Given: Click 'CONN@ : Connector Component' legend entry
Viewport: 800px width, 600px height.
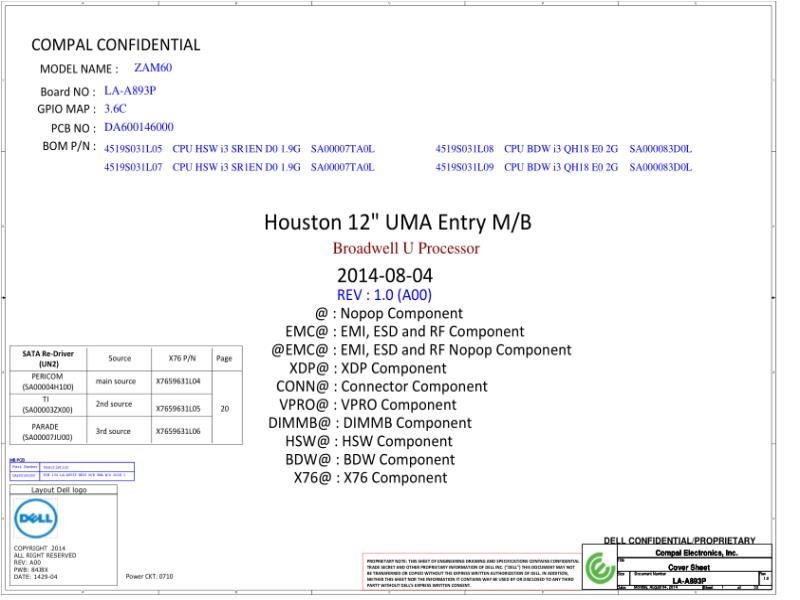Looking at the screenshot, I should click(382, 387).
